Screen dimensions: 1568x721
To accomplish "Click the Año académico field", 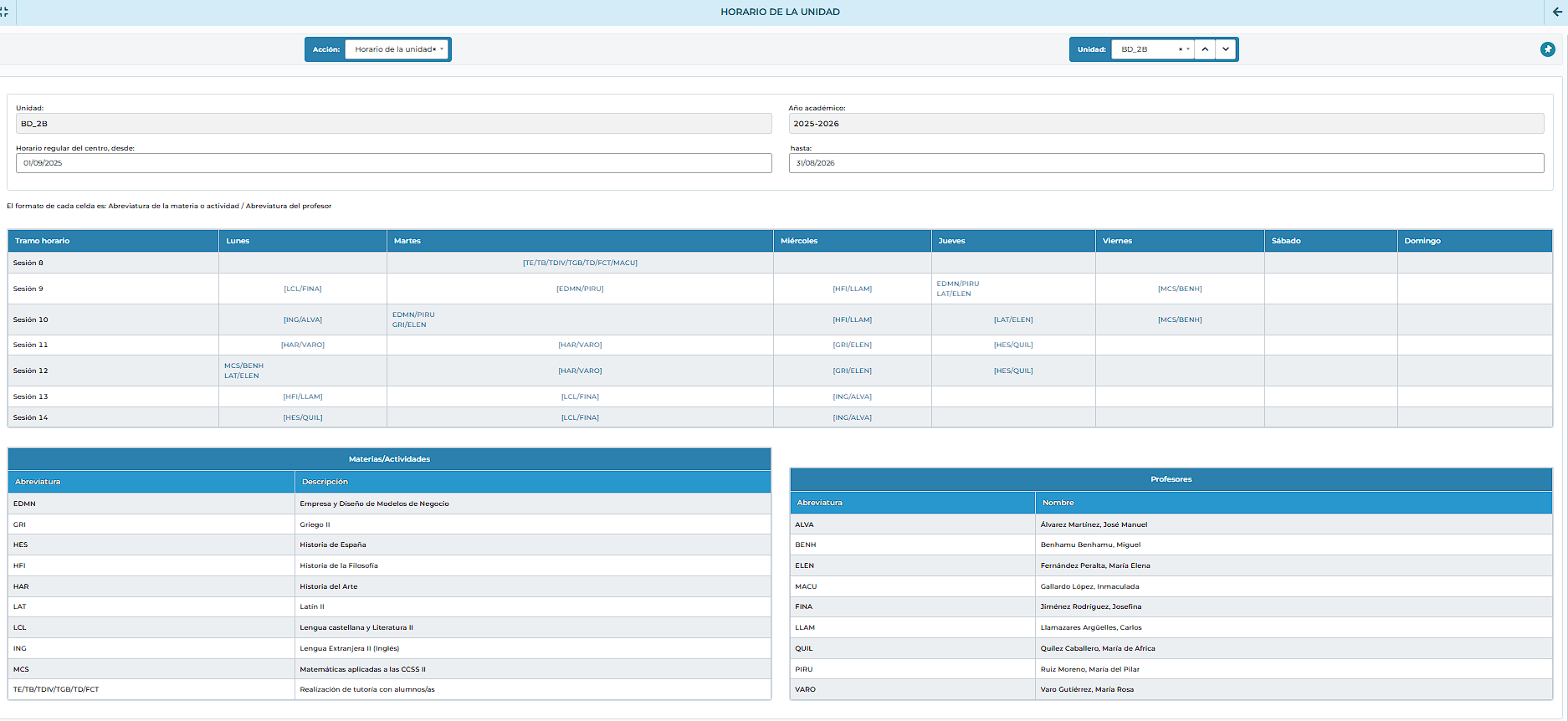I will point(1166,124).
